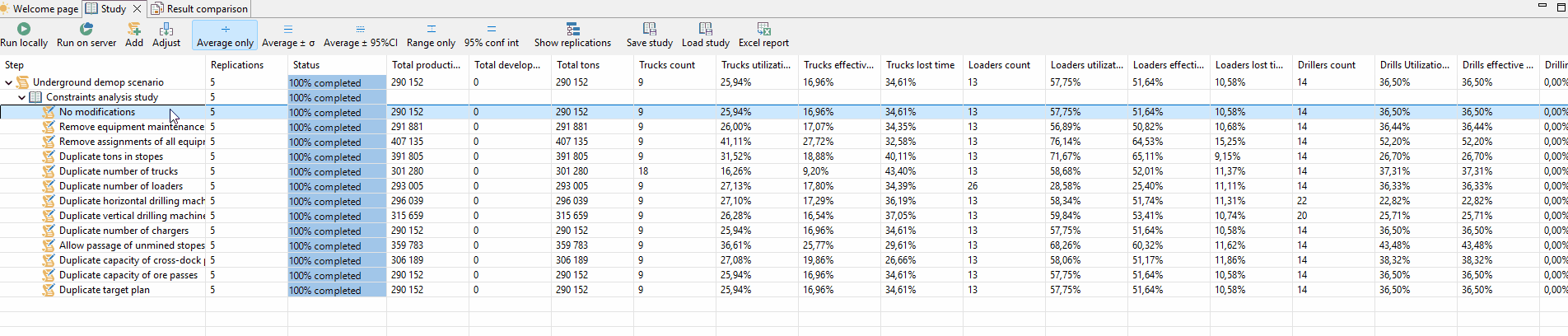Image resolution: width=1568 pixels, height=336 pixels.
Task: Toggle the Average ± 95%CI view
Action: tap(360, 35)
